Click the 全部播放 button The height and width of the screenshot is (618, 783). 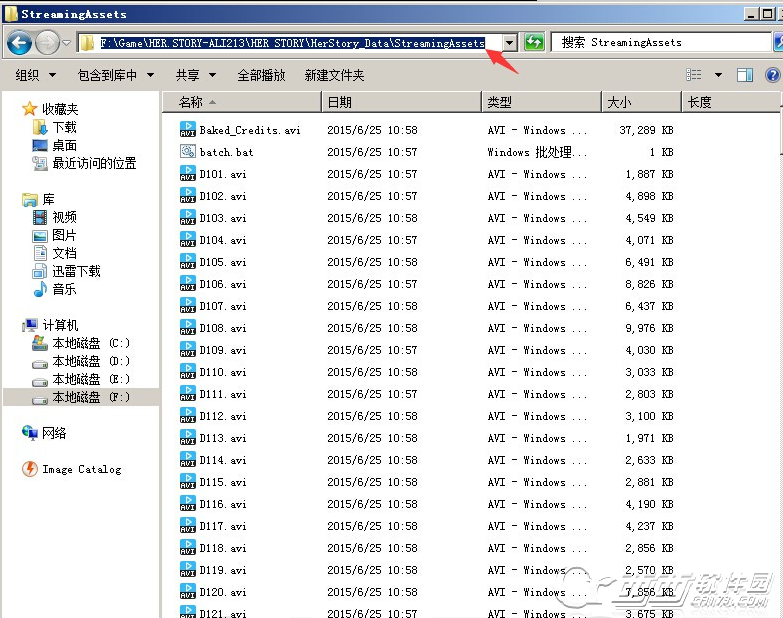(261, 75)
